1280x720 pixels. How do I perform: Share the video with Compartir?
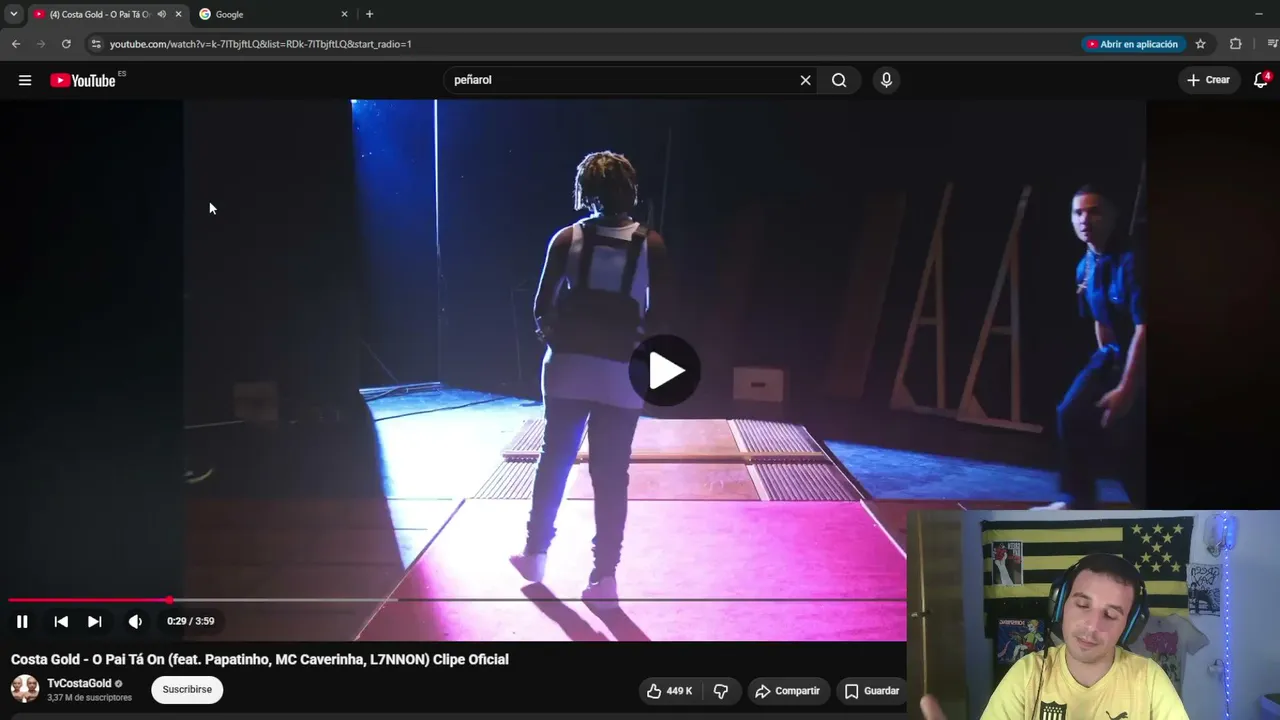tap(787, 691)
